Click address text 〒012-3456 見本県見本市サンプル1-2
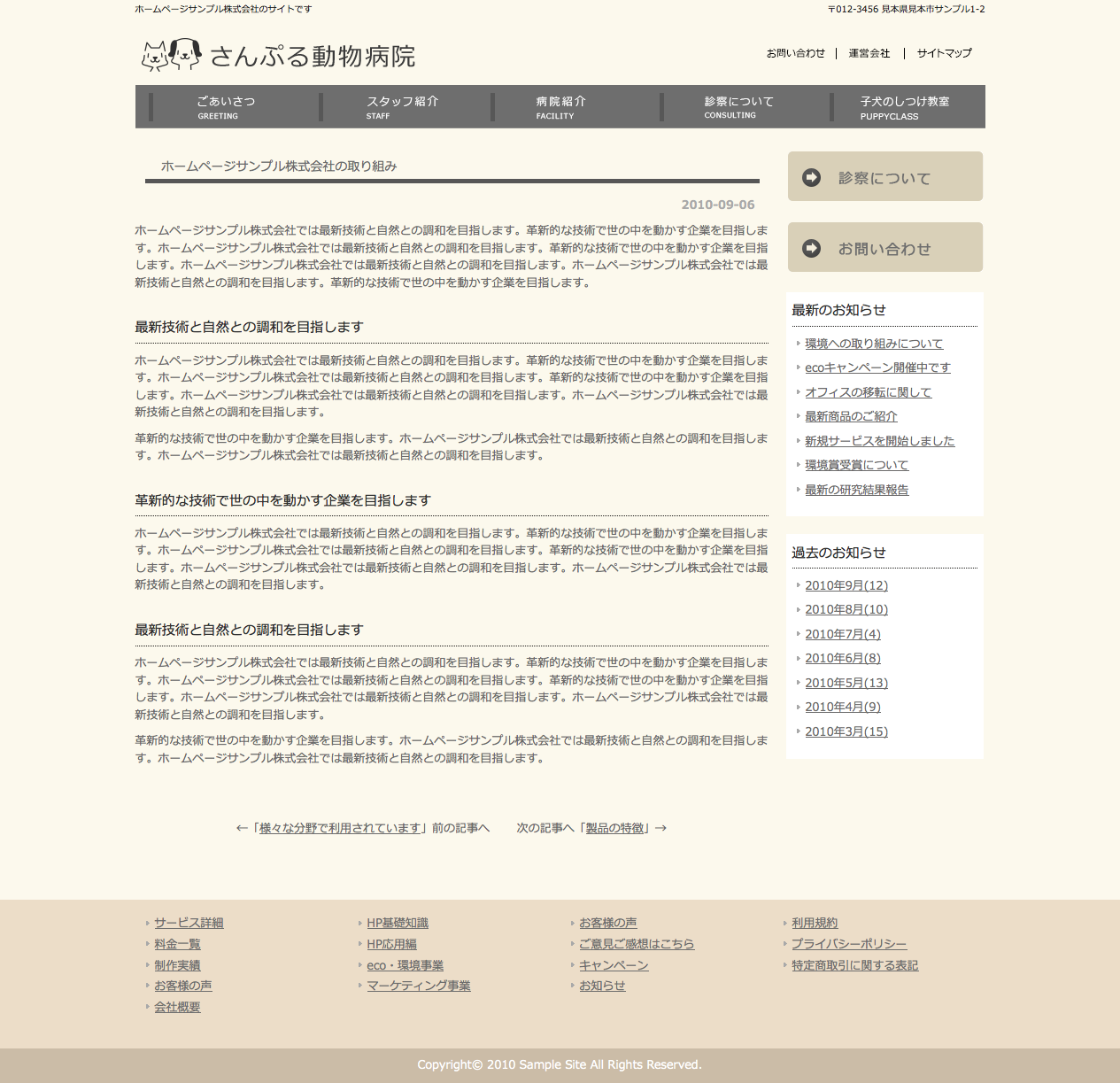This screenshot has width=1120, height=1083. (x=906, y=9)
